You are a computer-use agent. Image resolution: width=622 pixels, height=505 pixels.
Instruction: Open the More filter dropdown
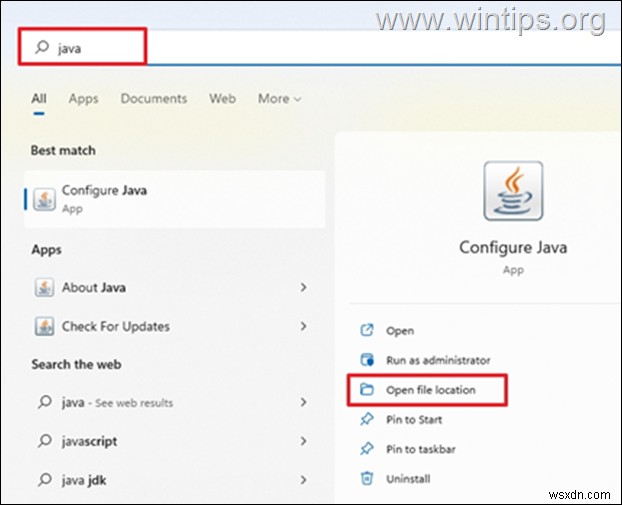coord(279,98)
